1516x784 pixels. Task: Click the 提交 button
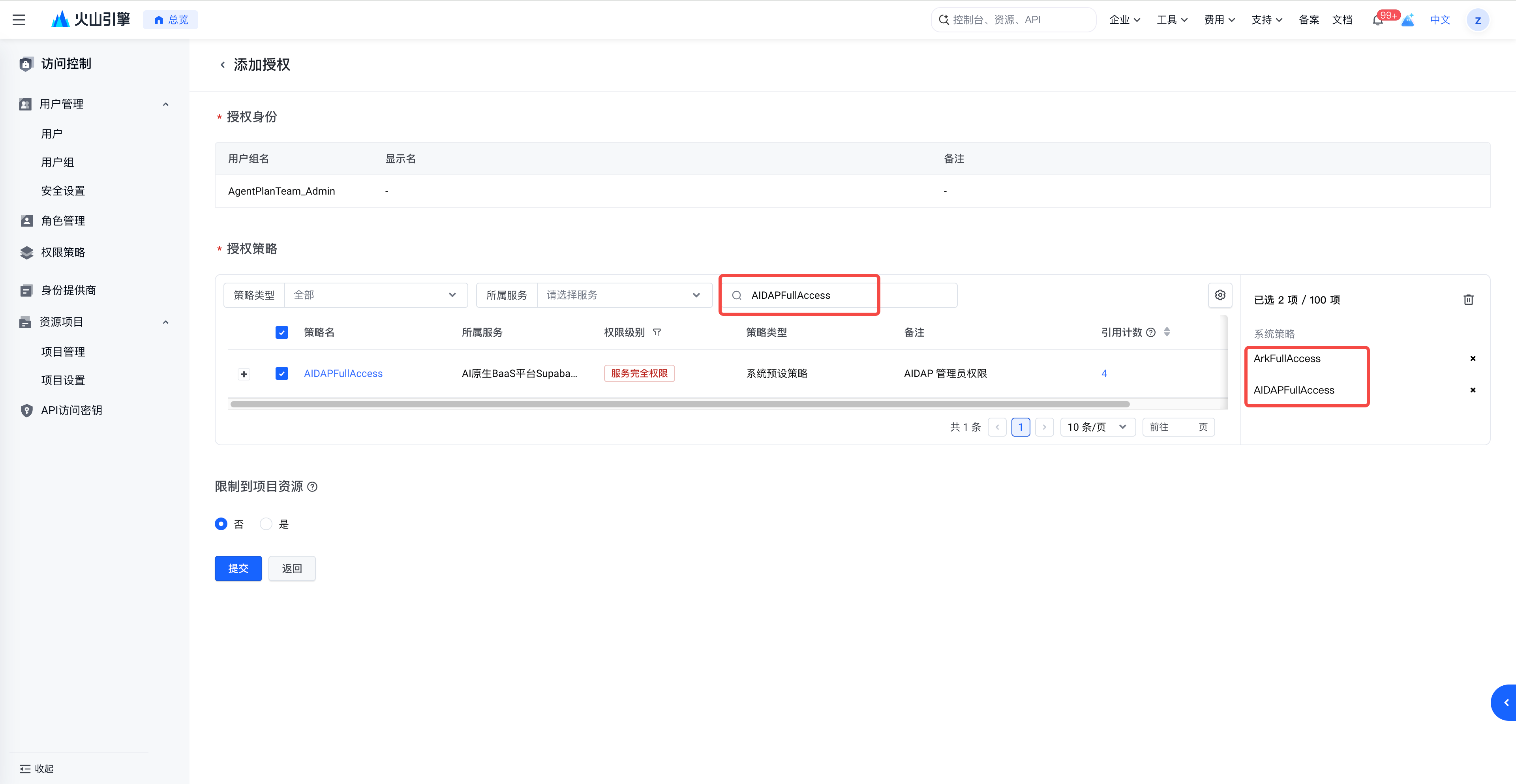[238, 568]
